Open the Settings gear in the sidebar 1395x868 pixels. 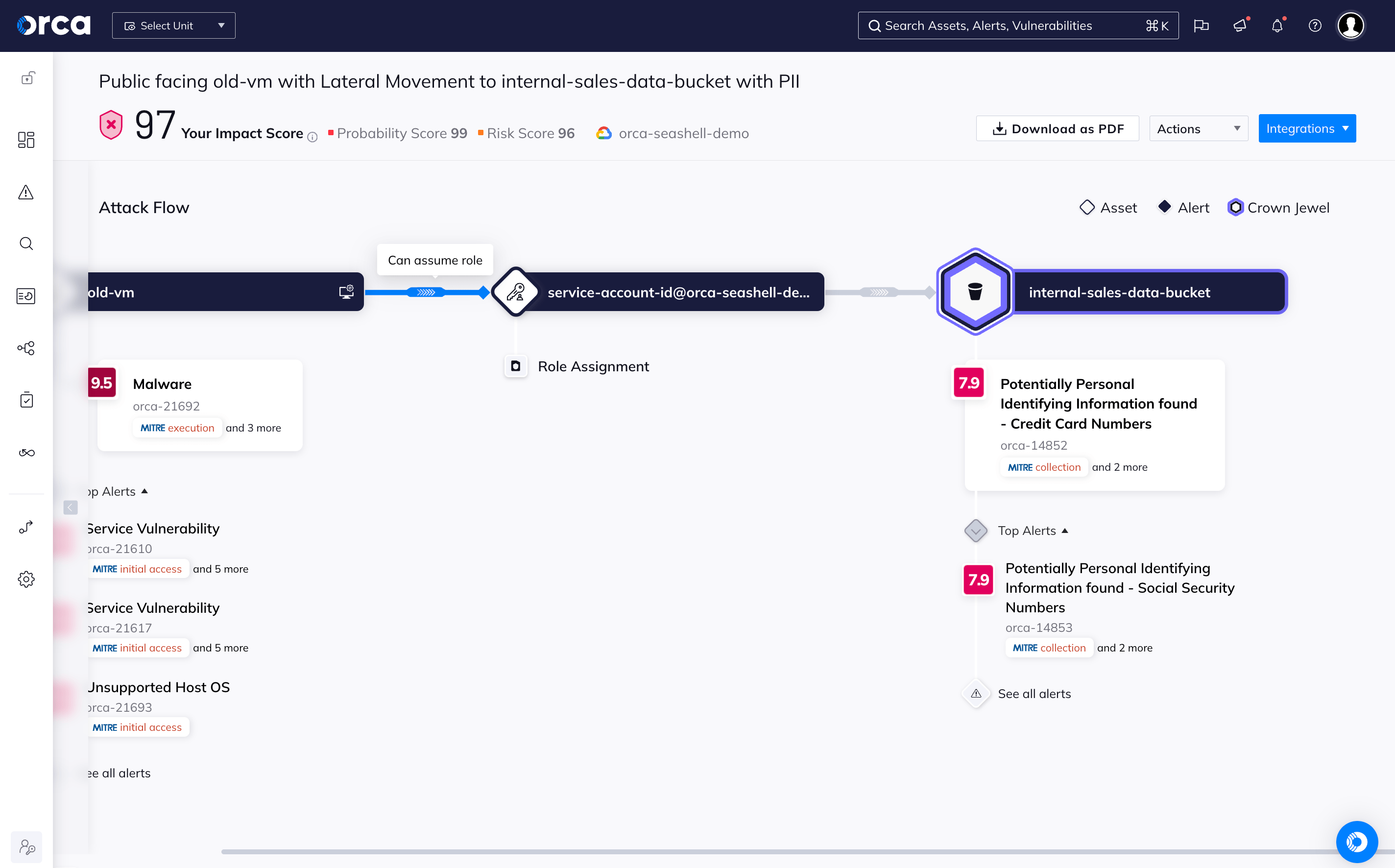click(26, 579)
